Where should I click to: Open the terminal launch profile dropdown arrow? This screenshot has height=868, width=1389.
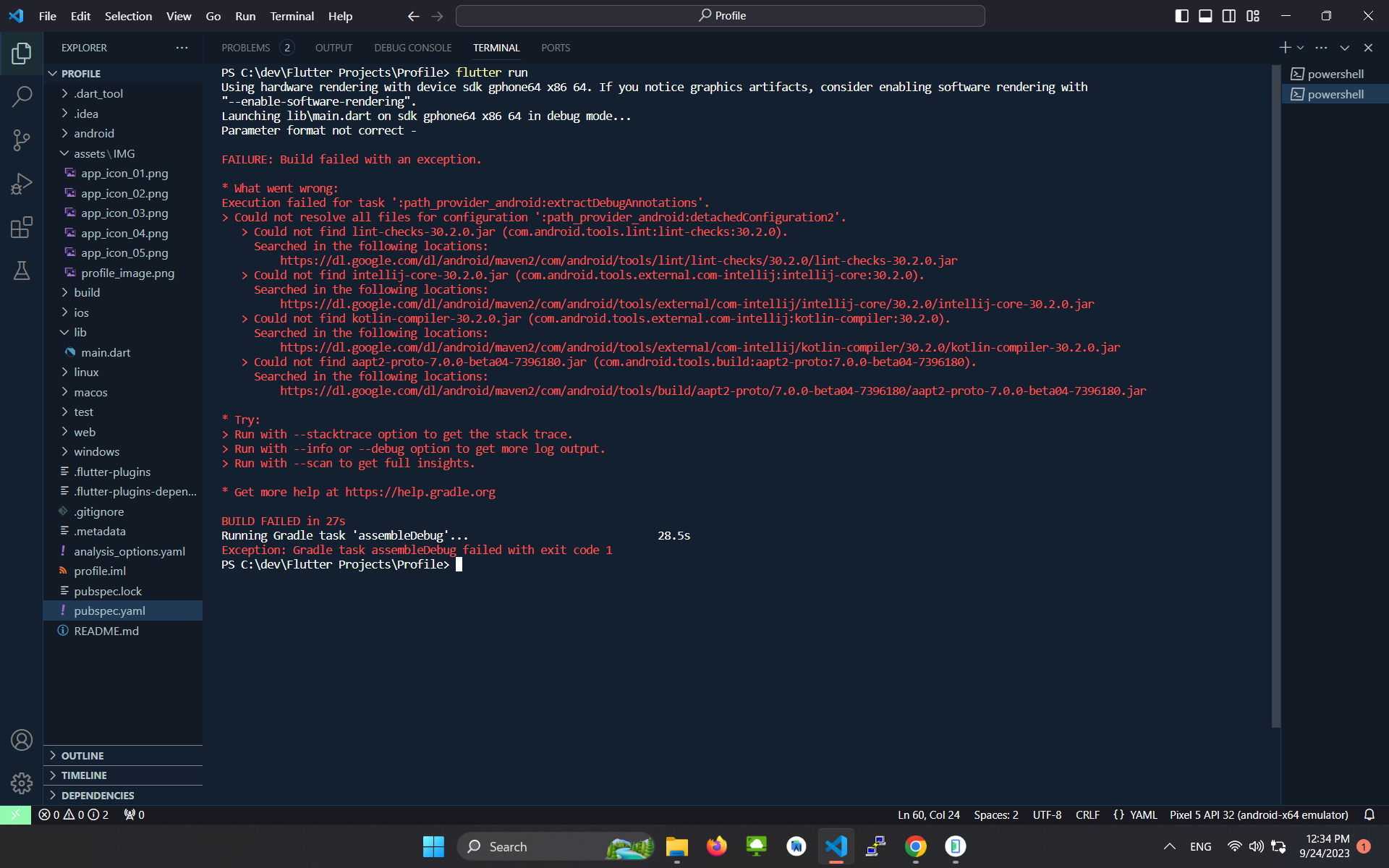click(1301, 48)
